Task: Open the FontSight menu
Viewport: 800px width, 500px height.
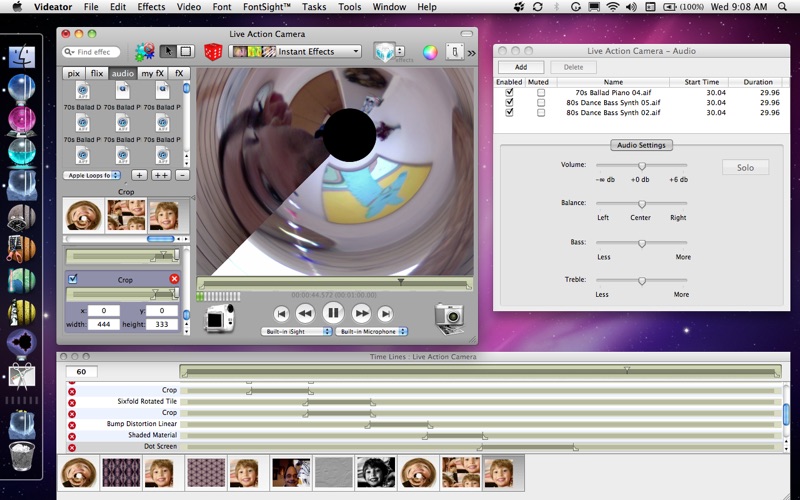Action: 266,7
